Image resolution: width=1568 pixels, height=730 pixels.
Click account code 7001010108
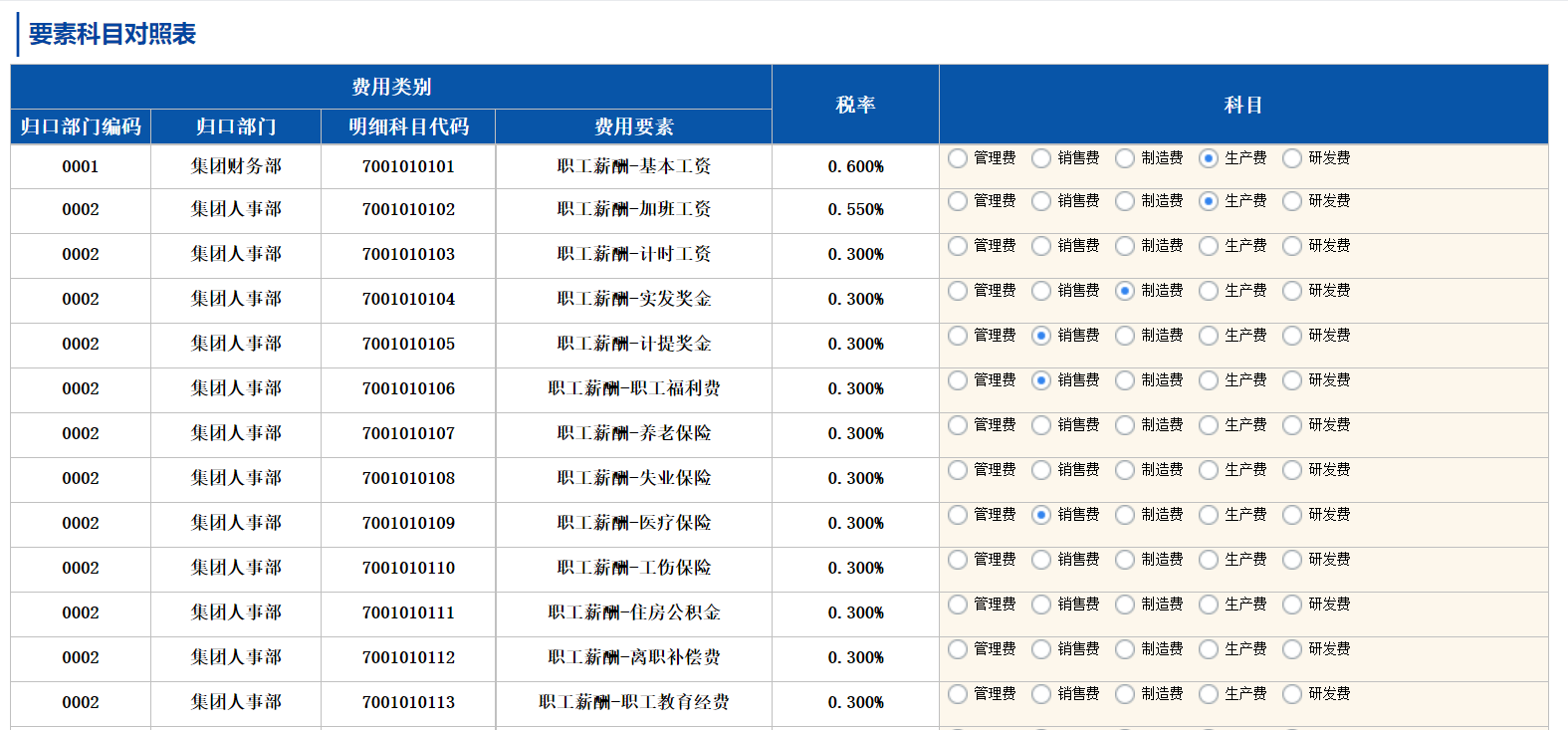[408, 478]
